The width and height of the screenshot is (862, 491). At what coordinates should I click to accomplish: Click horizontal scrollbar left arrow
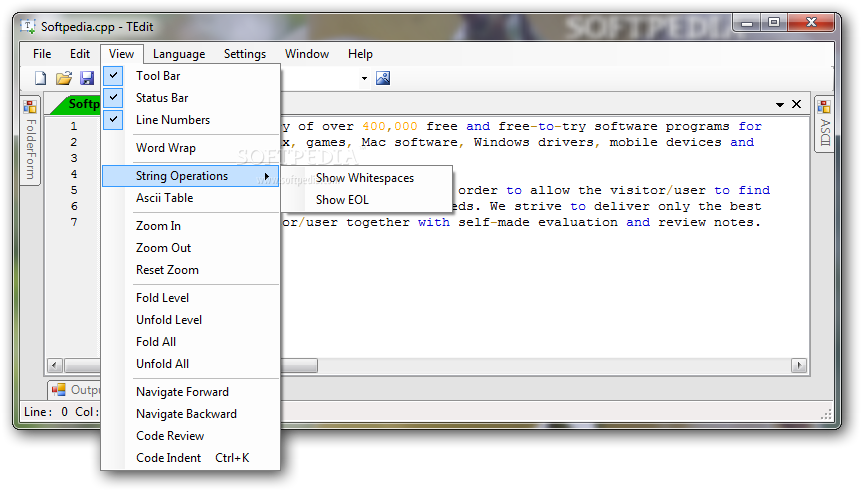click(55, 365)
